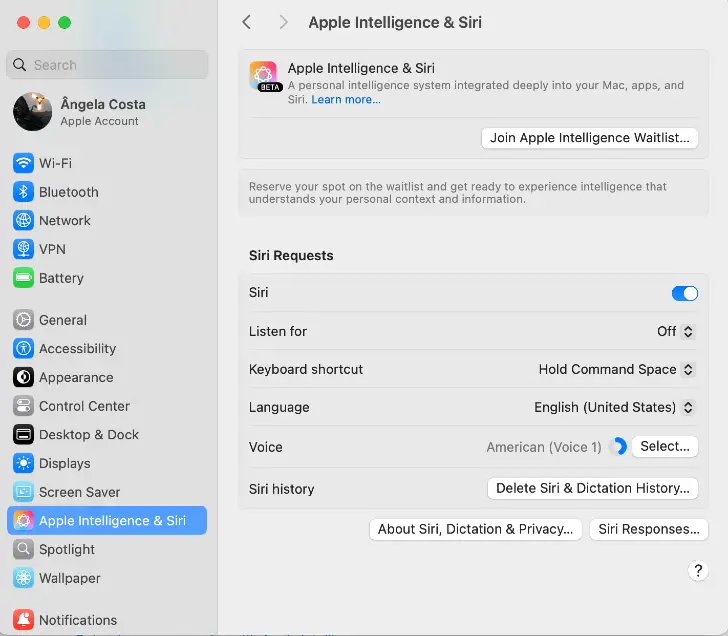Select Notifications label in sidebar

[x=78, y=620]
